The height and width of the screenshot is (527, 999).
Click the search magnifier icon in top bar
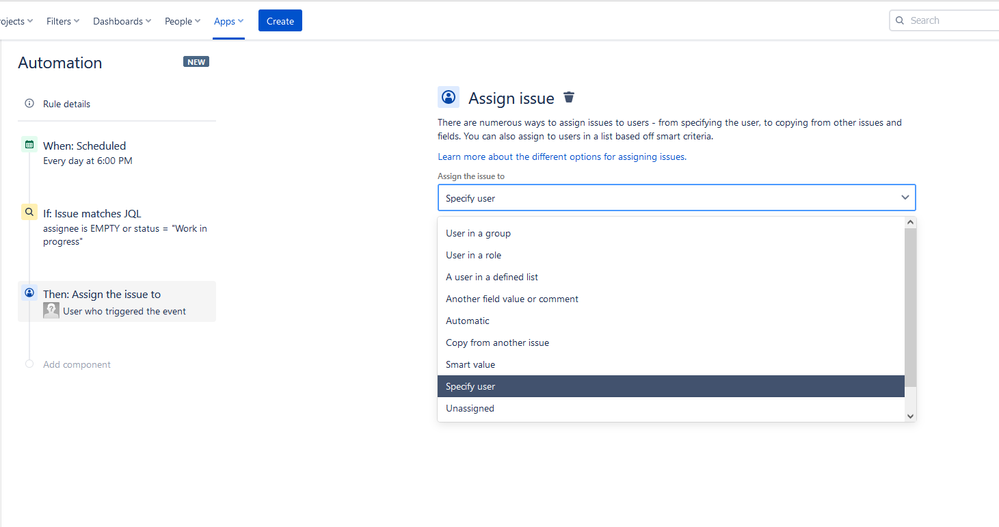(900, 20)
